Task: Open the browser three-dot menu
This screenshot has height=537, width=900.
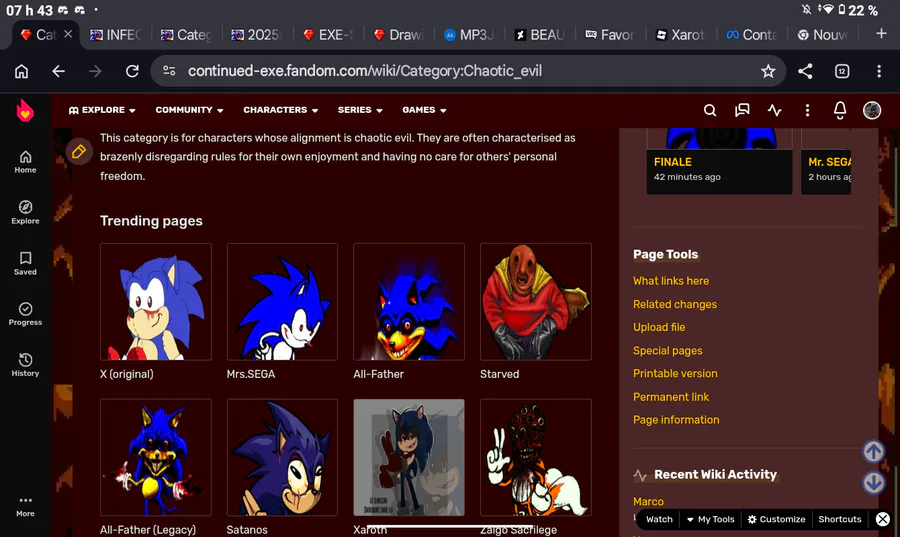Action: (x=879, y=71)
